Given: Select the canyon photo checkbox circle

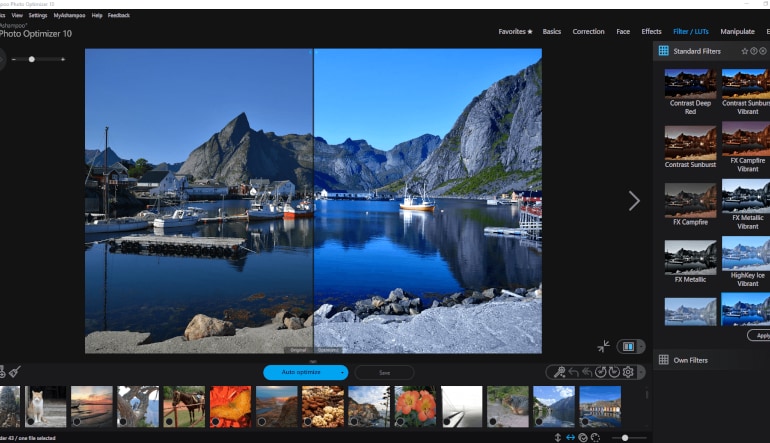Looking at the screenshot, I should (x=262, y=421).
